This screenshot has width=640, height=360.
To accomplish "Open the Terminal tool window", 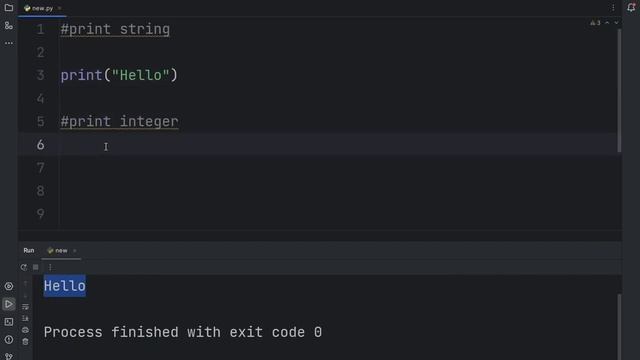I will click(x=9, y=322).
